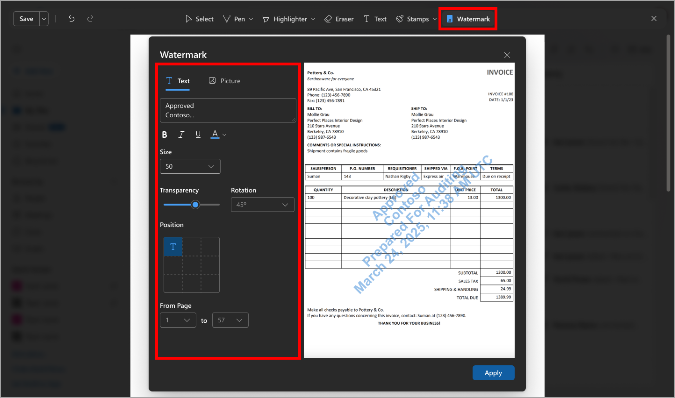Viewport: 675px width, 398px height.
Task: Open the font color dropdown arrow
Action: (224, 135)
